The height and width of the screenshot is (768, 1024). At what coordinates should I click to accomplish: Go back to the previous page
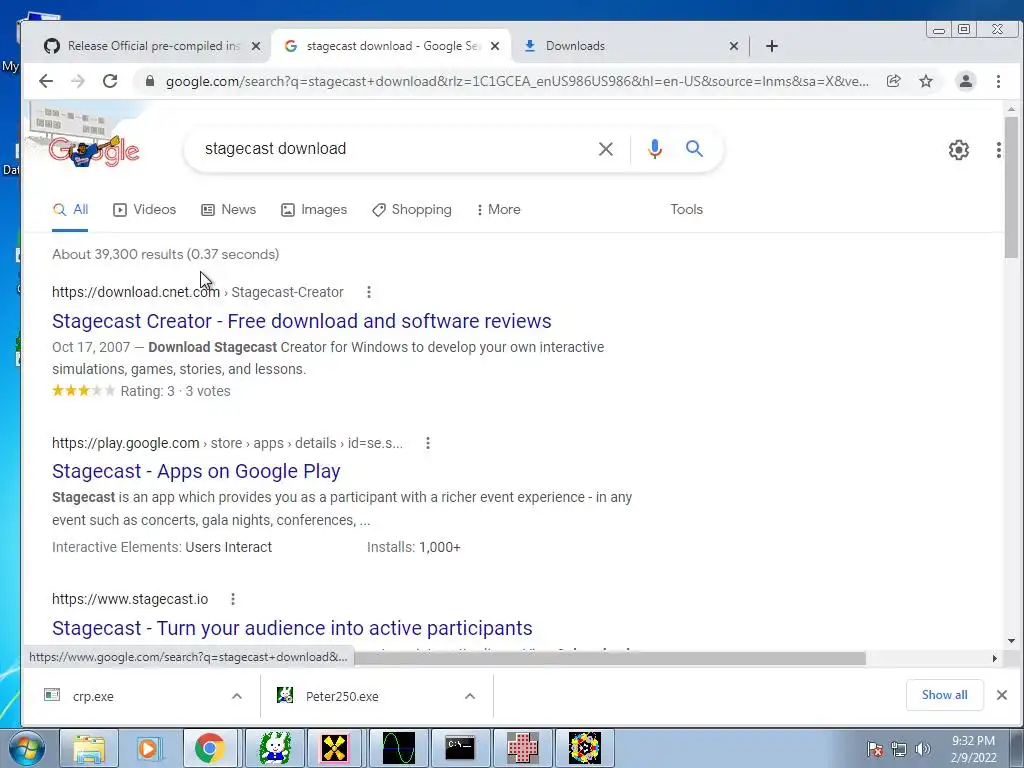point(46,81)
